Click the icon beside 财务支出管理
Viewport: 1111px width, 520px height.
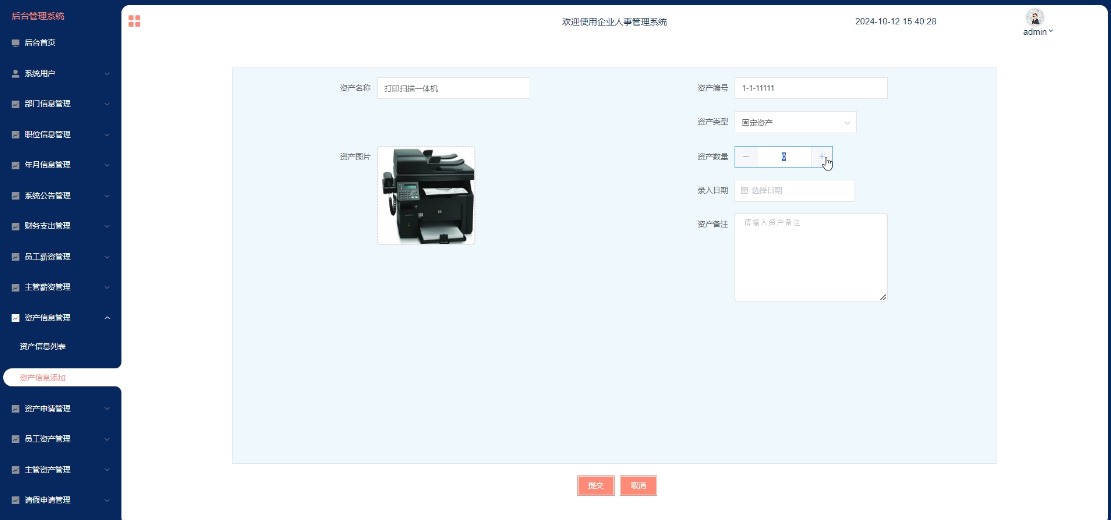click(x=16, y=226)
